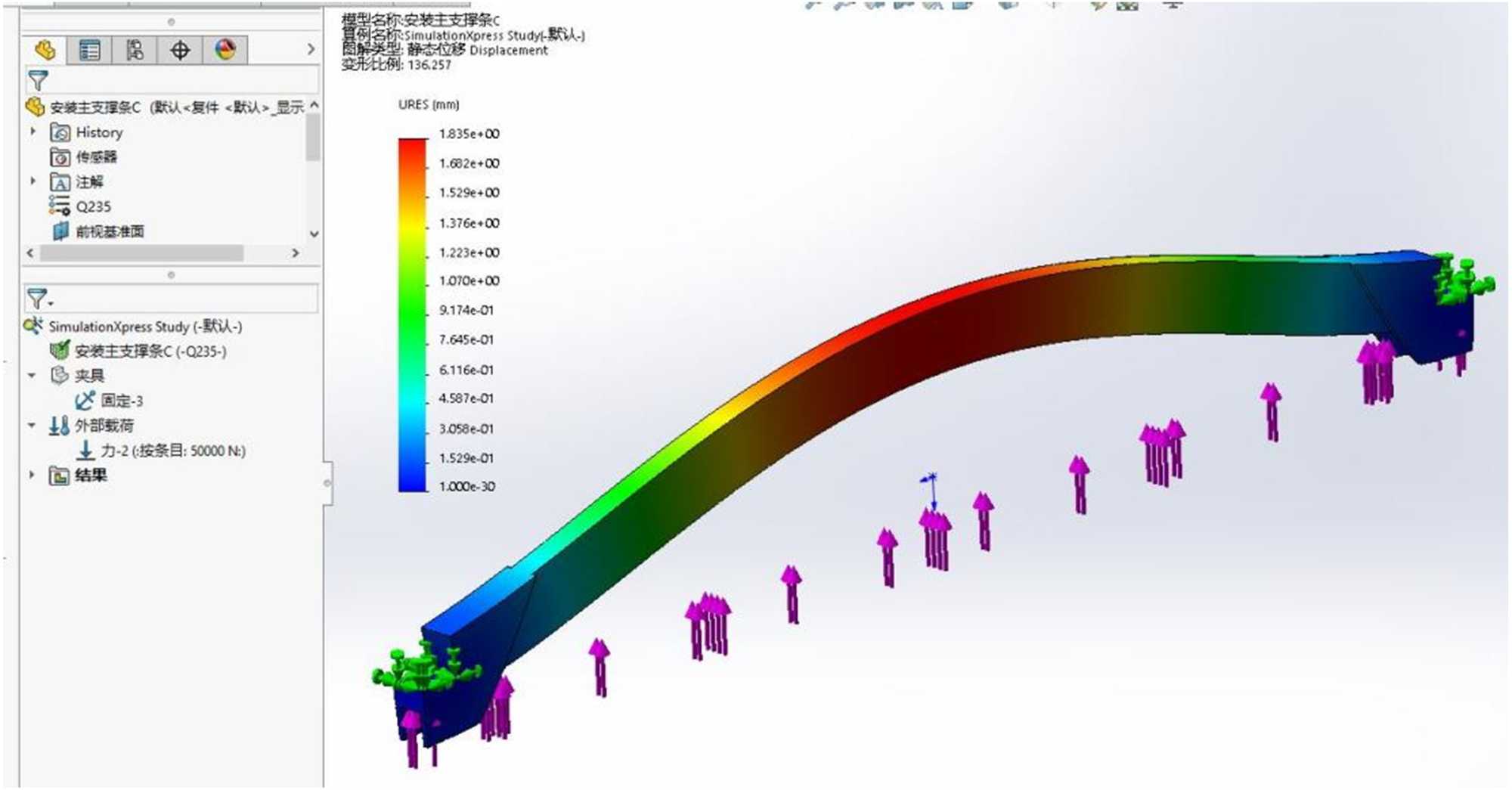1512x790 pixels.
Task: Click the feature tree horizontal scrollbar
Action: click(141, 253)
